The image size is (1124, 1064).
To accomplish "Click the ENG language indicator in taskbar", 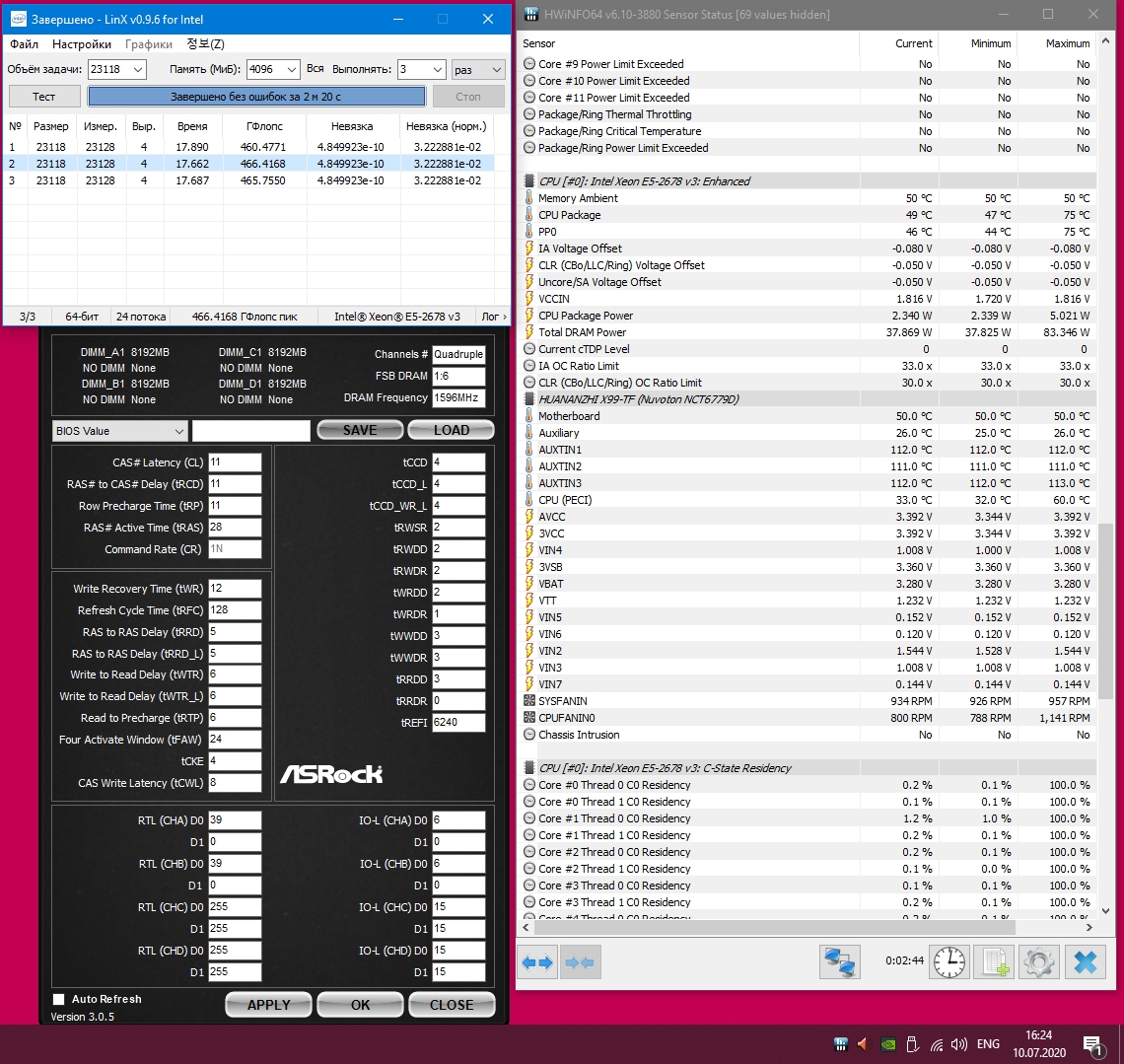I will click(x=988, y=1044).
